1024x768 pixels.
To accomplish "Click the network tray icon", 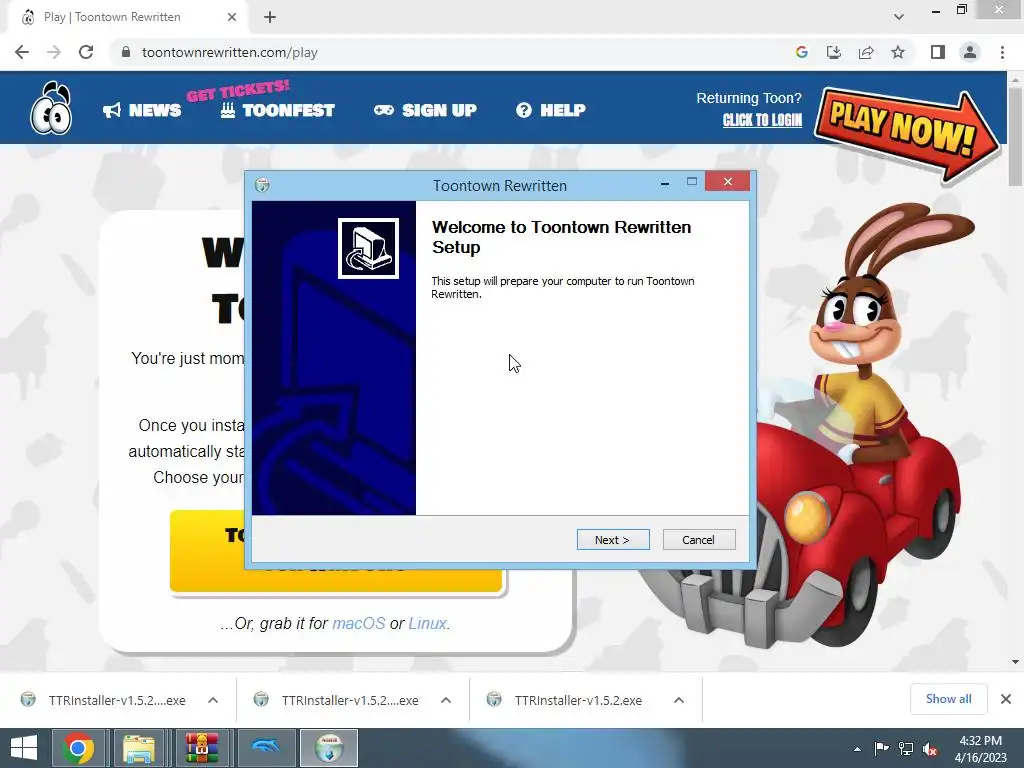I will 906,749.
